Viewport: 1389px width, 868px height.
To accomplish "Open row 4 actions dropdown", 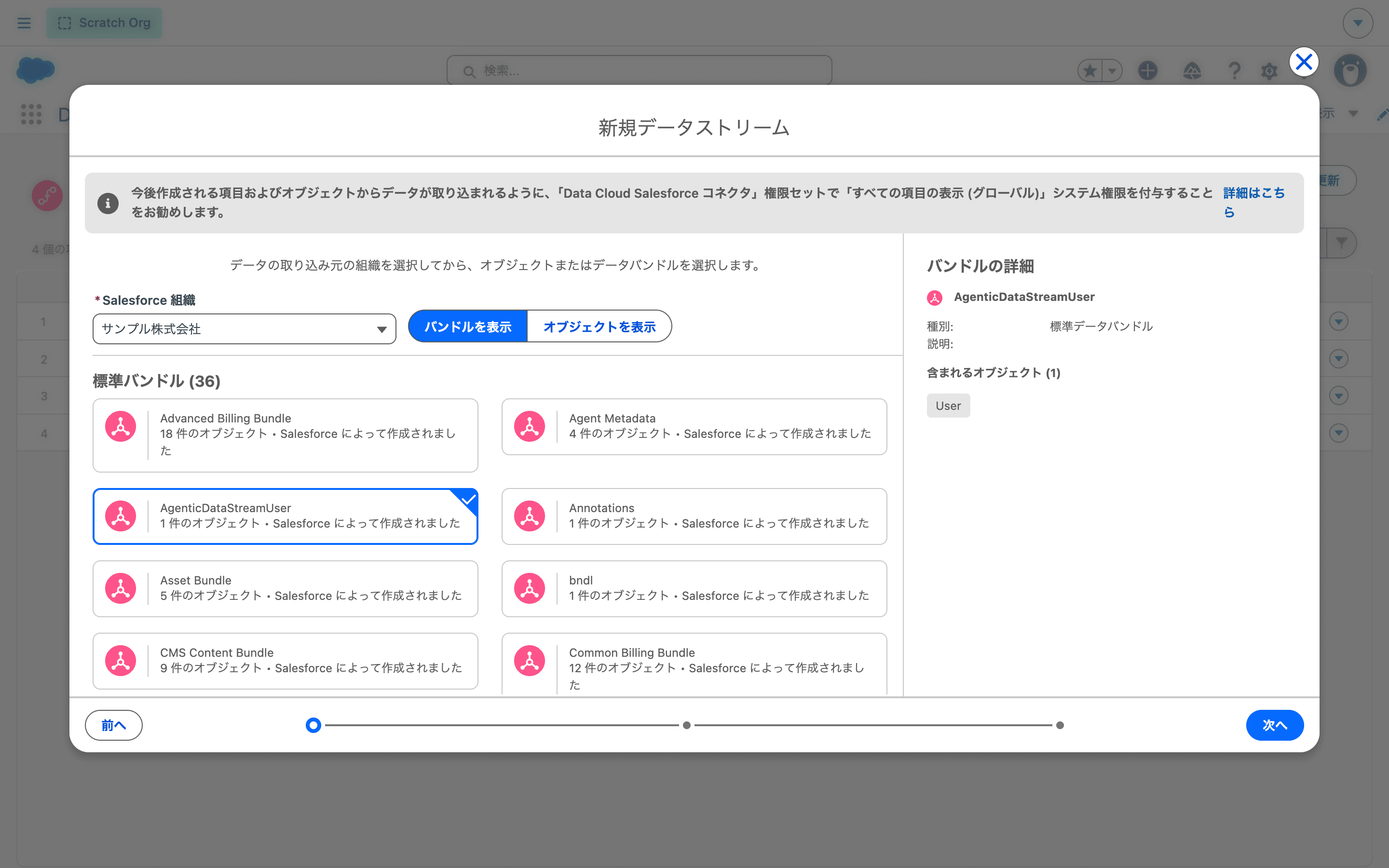I will coord(1338,433).
